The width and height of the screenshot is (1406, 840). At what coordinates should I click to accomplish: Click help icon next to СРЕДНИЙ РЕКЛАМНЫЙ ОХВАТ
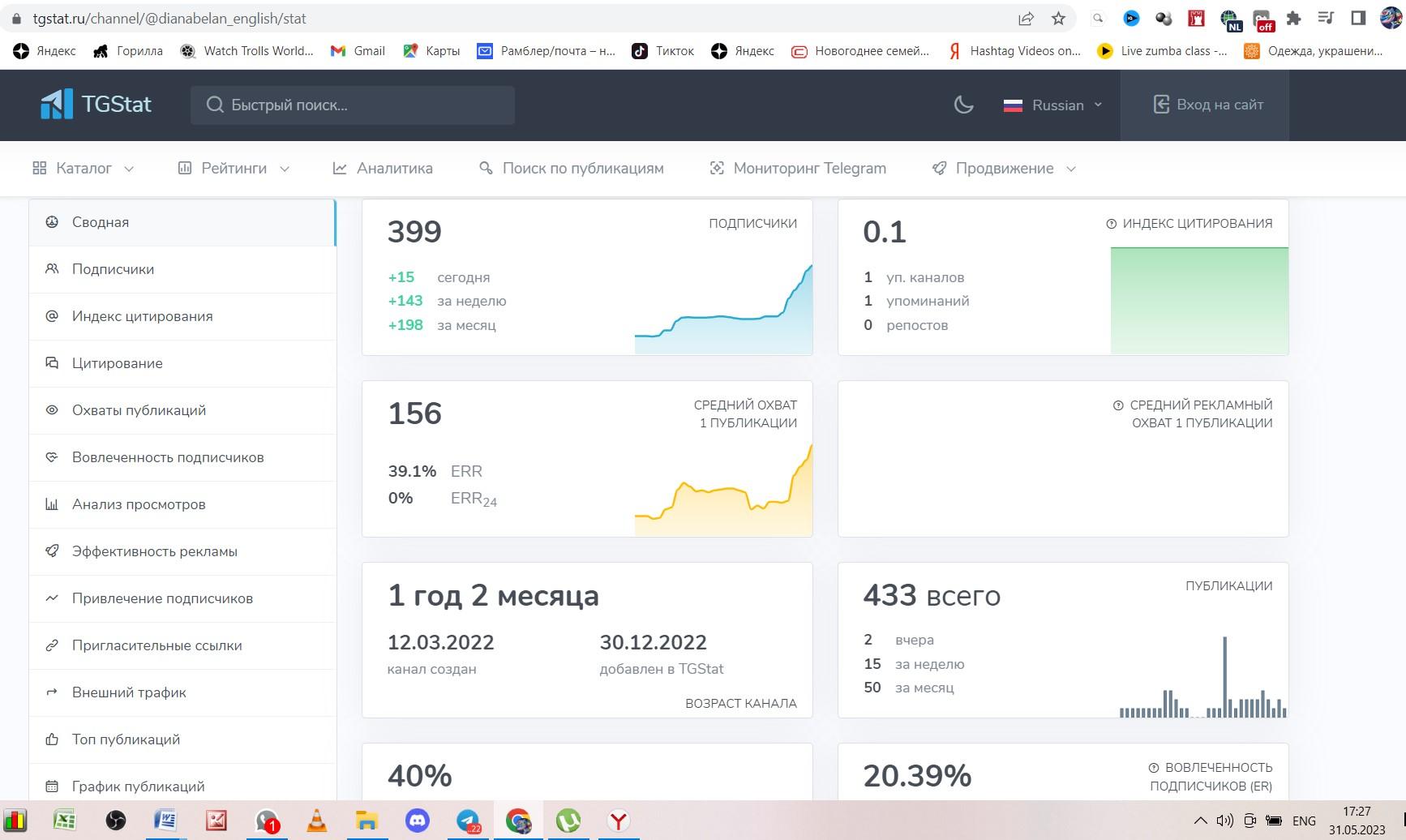point(1118,405)
